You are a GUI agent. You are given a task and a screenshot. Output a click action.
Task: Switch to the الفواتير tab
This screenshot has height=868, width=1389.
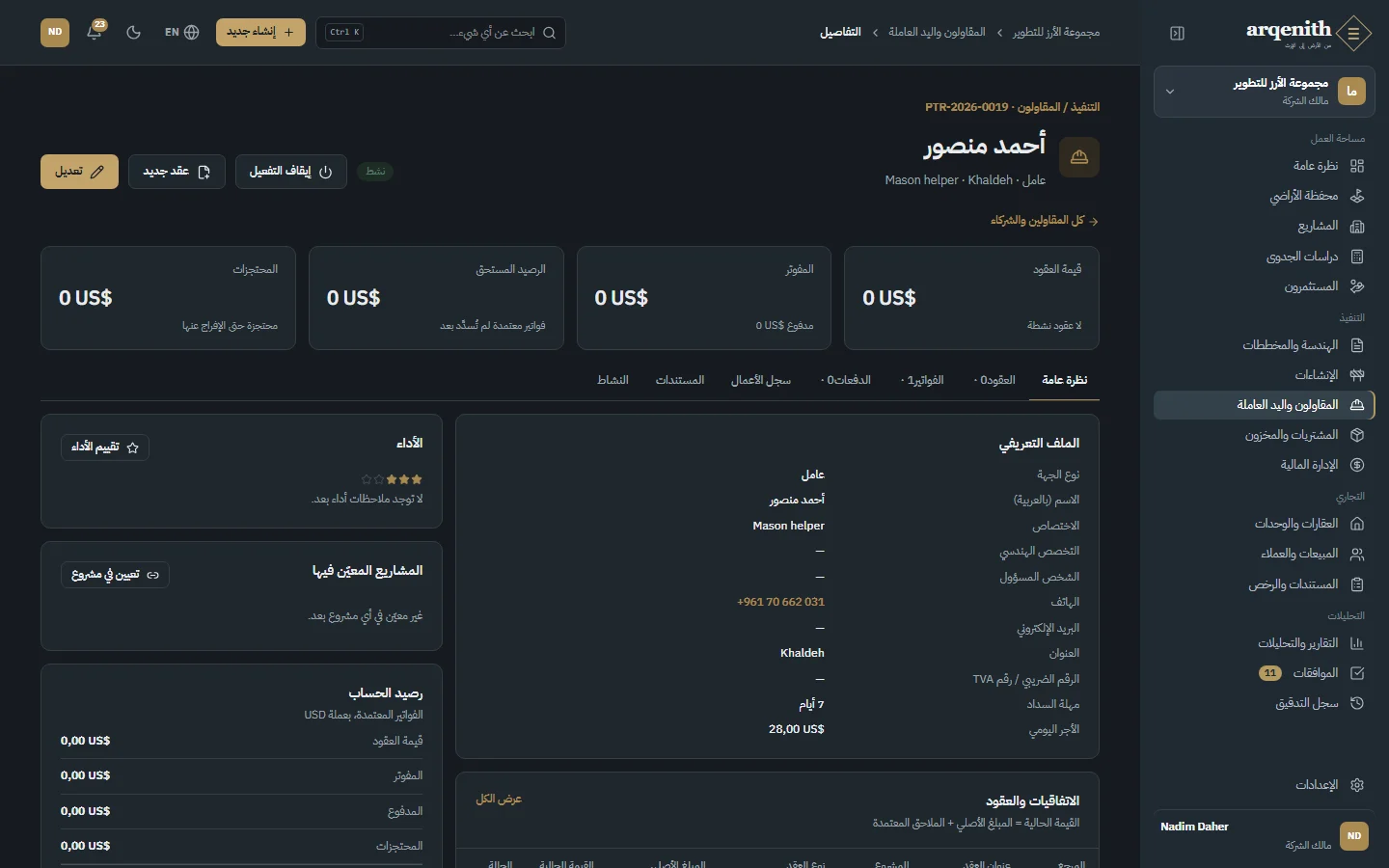pos(922,380)
